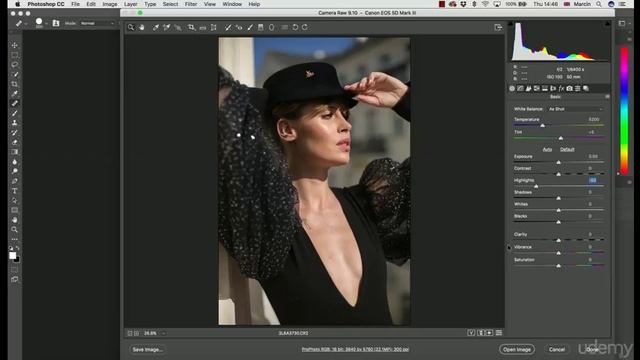
Task: Select the Spot Removal tool
Action: (x=228, y=27)
